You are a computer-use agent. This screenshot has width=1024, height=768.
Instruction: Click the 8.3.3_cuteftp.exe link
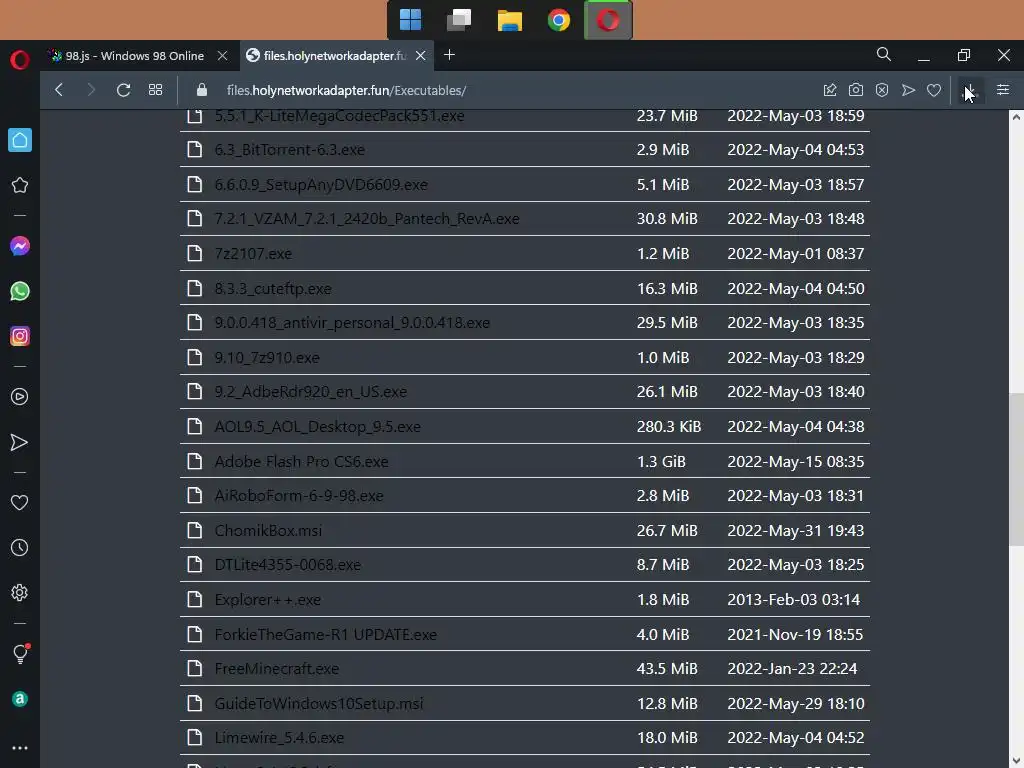coord(272,288)
